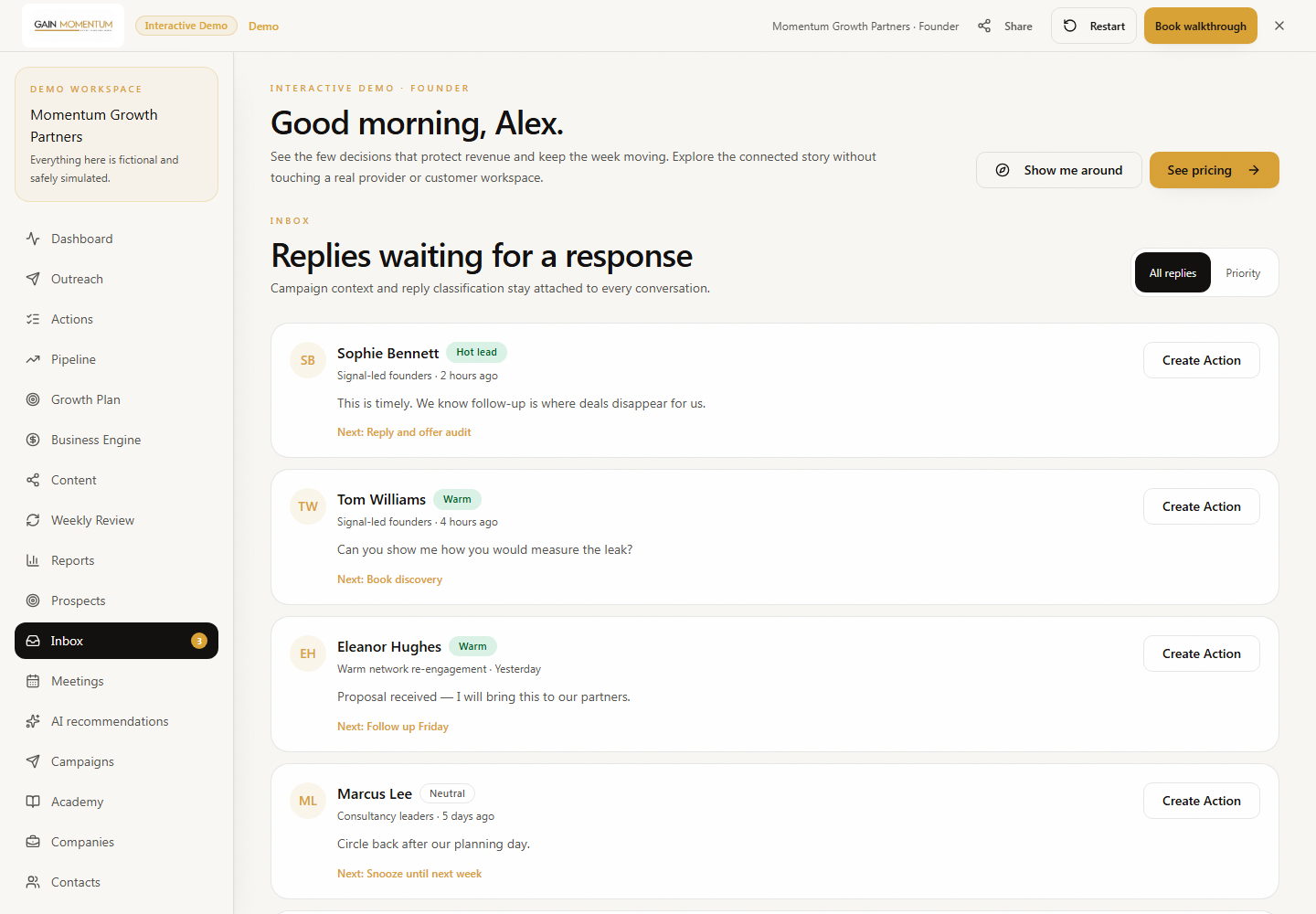Open Contacts people icon
The width and height of the screenshot is (1316, 914).
(x=33, y=882)
